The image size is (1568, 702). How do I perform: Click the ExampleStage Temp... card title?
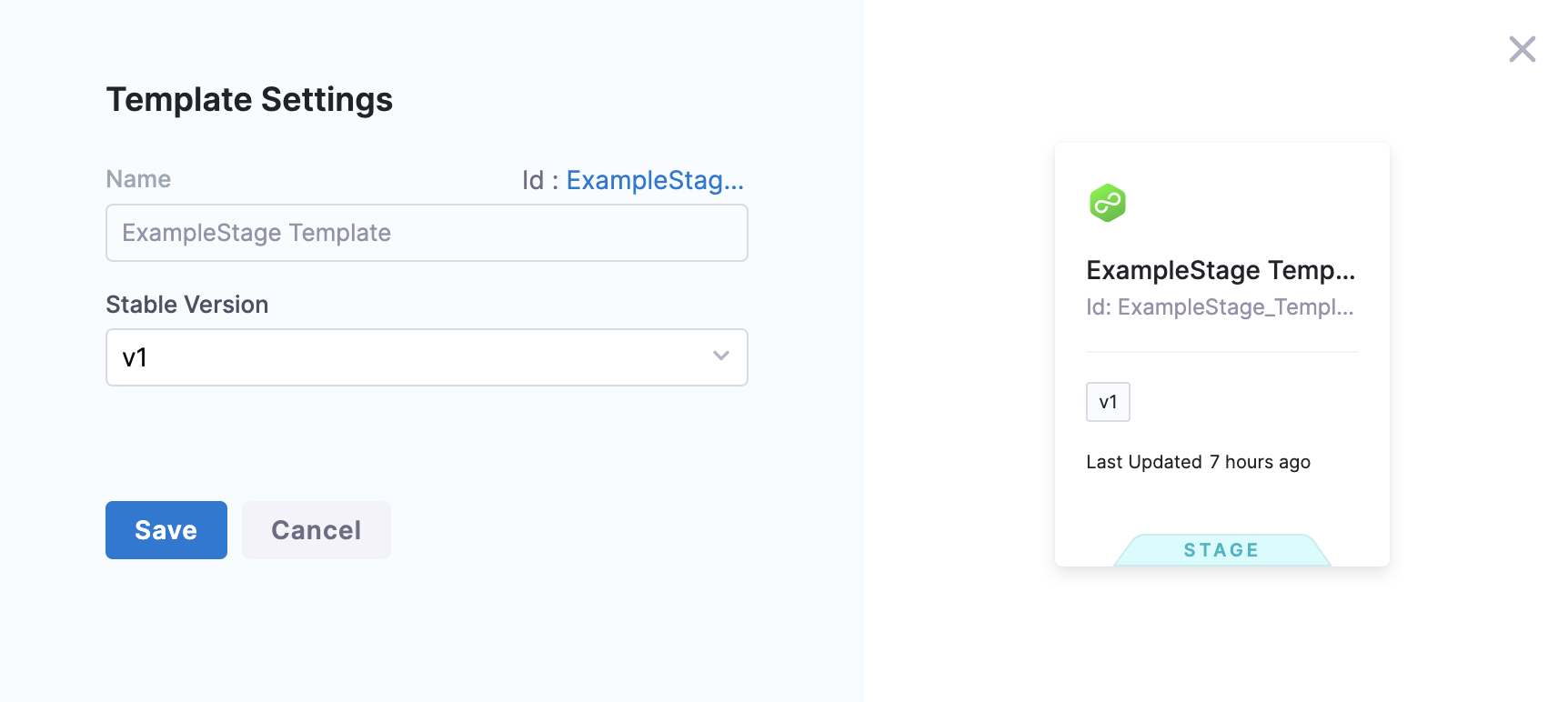click(1221, 270)
